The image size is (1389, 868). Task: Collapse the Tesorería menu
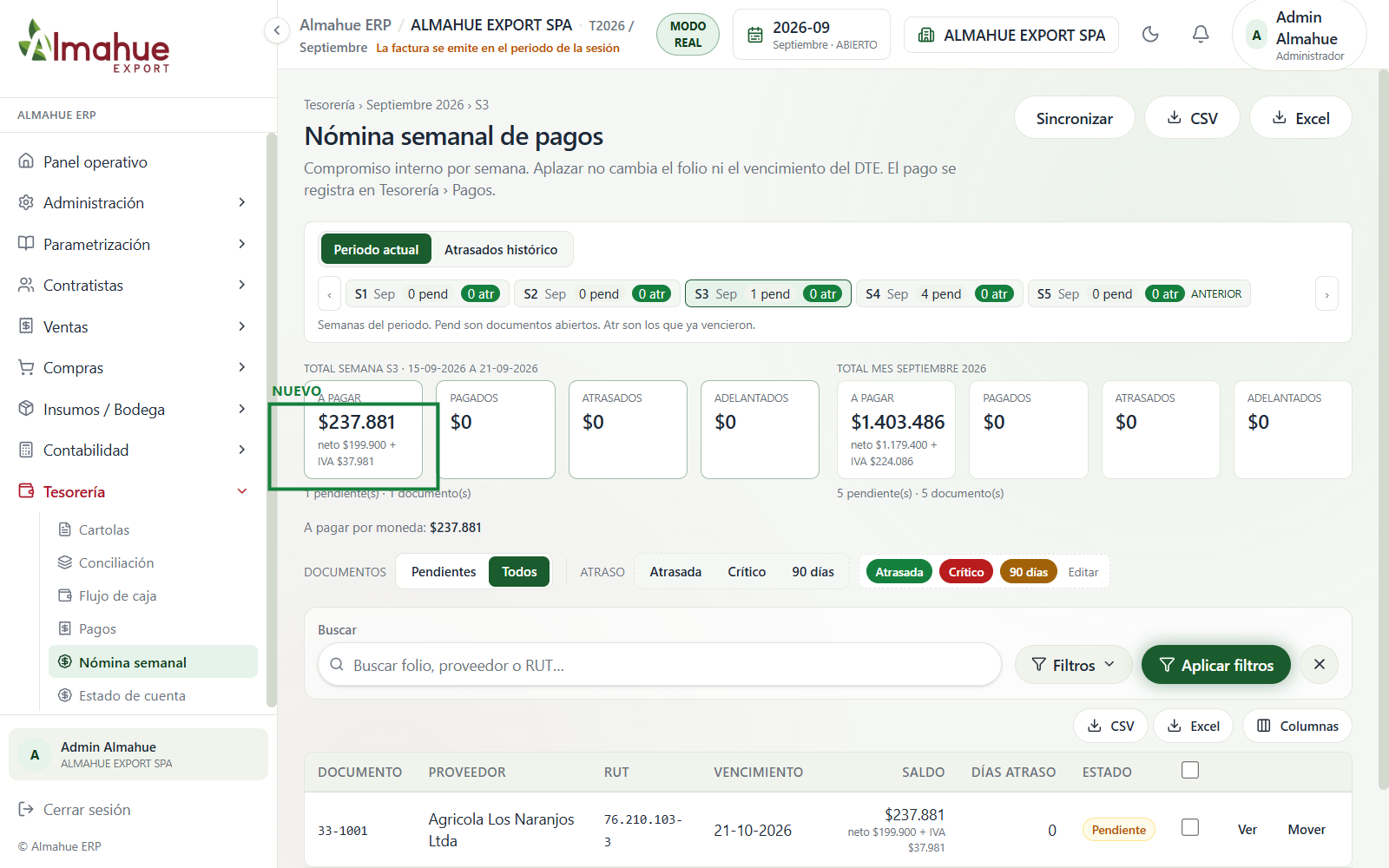pos(132,491)
